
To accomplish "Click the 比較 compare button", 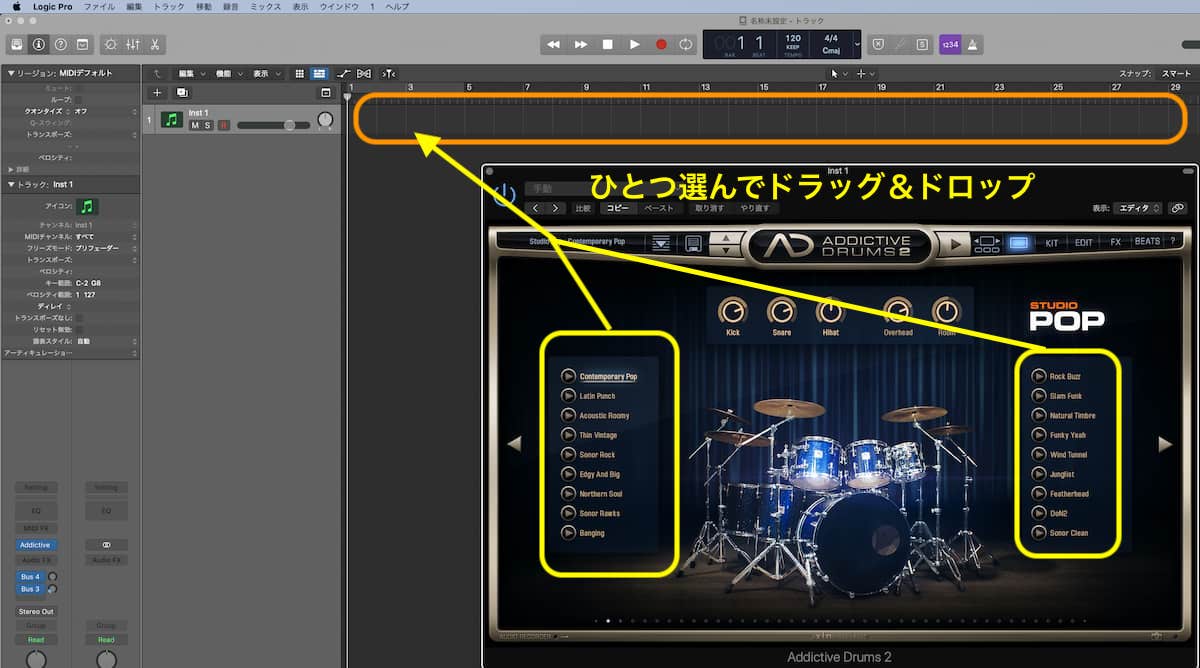I will pos(583,208).
